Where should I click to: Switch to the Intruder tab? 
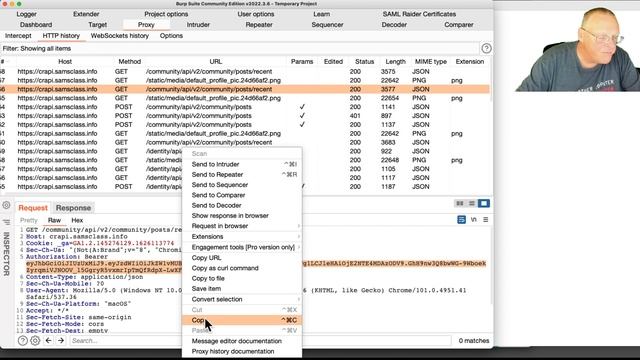(198, 24)
